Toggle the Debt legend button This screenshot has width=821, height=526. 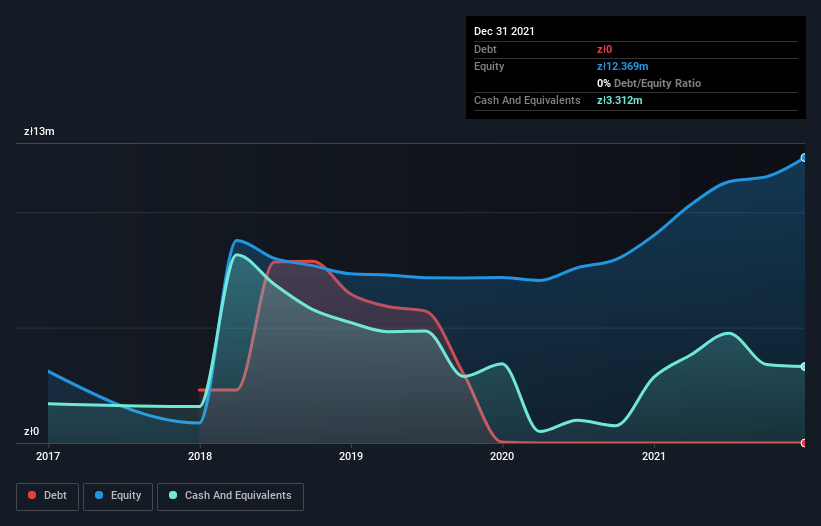tap(47, 496)
